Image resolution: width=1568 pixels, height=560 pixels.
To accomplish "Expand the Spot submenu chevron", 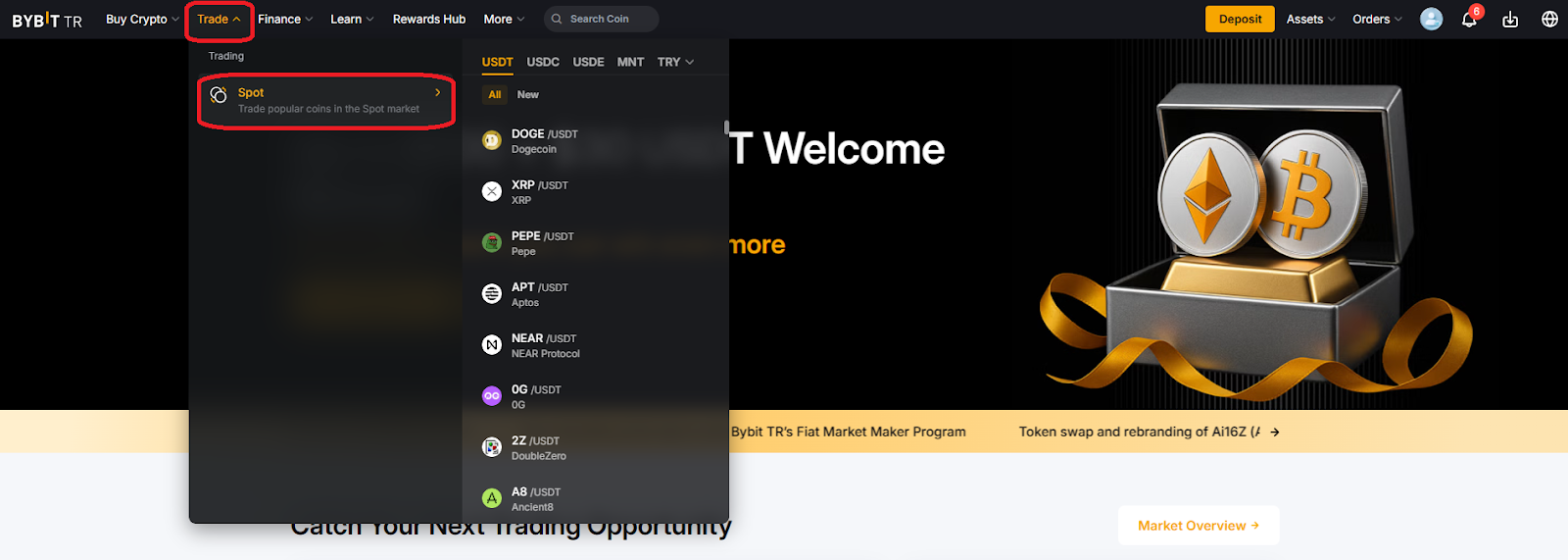I will 437,92.
